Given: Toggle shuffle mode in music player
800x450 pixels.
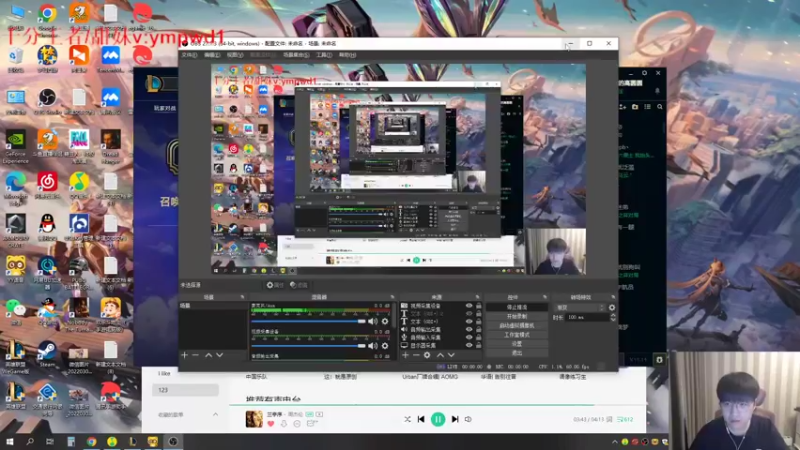Looking at the screenshot, I should 407,419.
